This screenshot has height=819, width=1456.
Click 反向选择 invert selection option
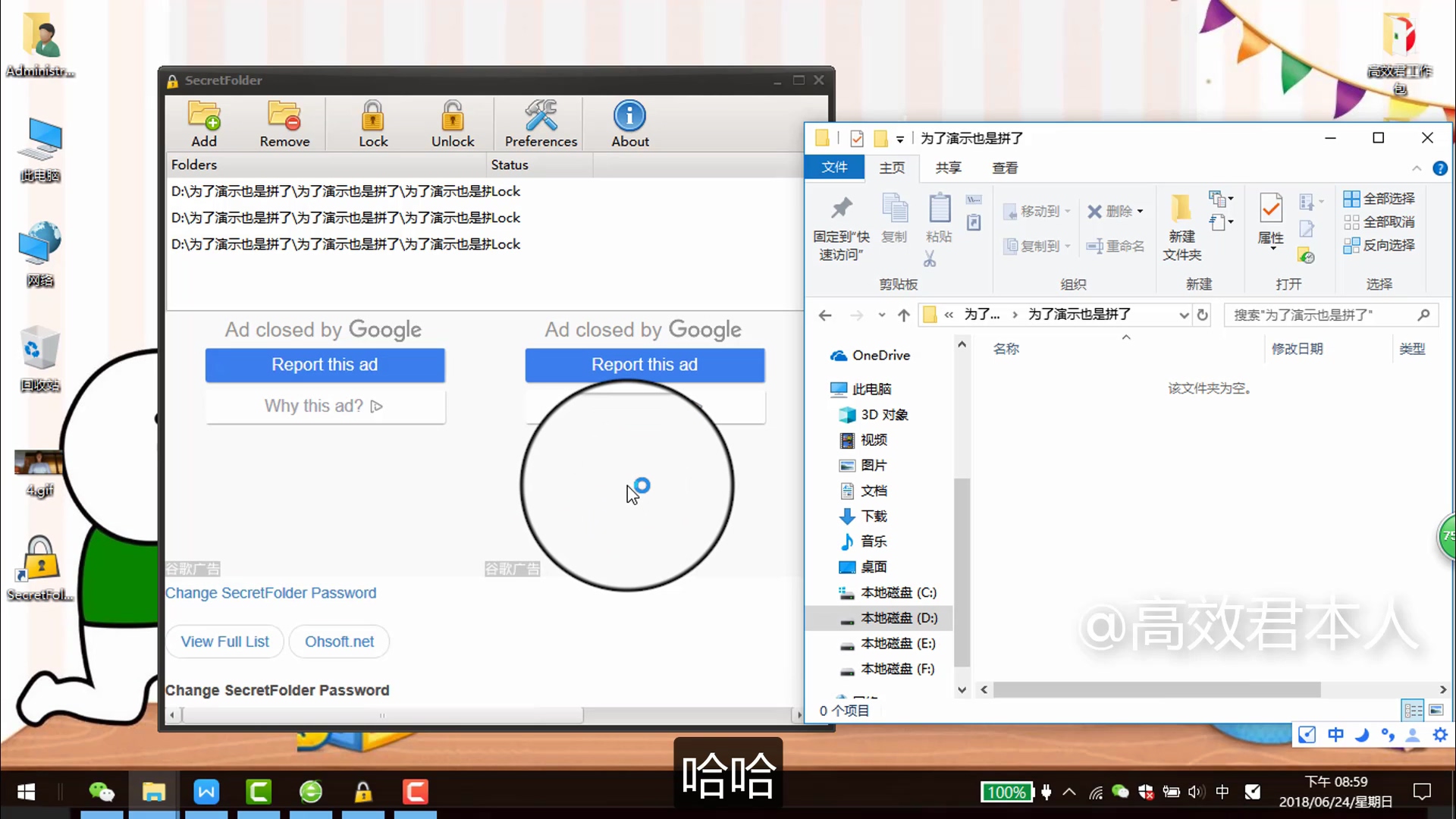(x=1379, y=245)
